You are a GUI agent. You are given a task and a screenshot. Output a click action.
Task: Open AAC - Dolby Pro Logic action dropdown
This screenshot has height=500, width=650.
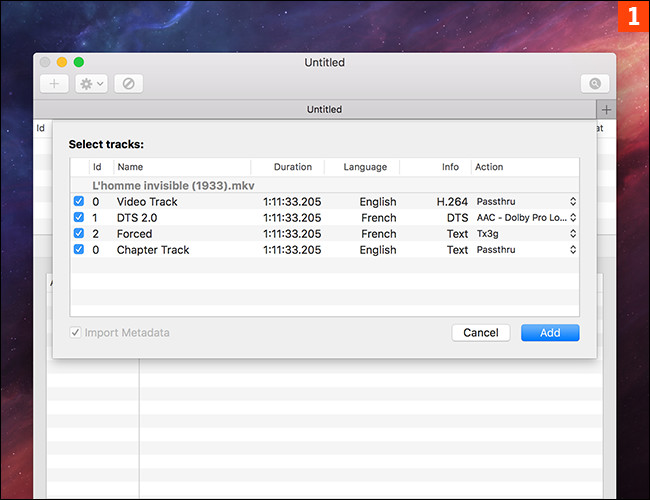click(526, 218)
